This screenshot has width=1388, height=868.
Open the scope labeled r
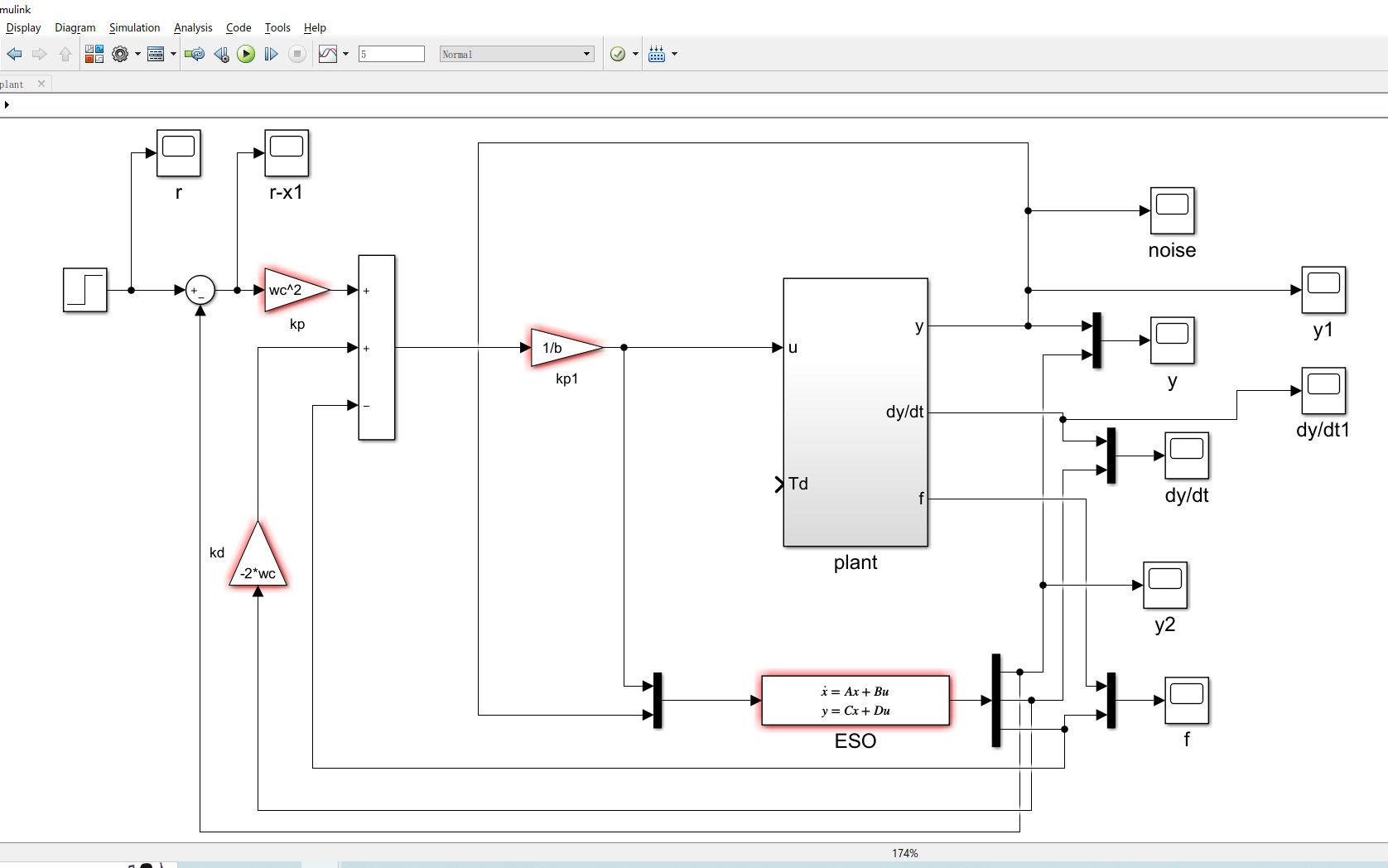coord(179,153)
